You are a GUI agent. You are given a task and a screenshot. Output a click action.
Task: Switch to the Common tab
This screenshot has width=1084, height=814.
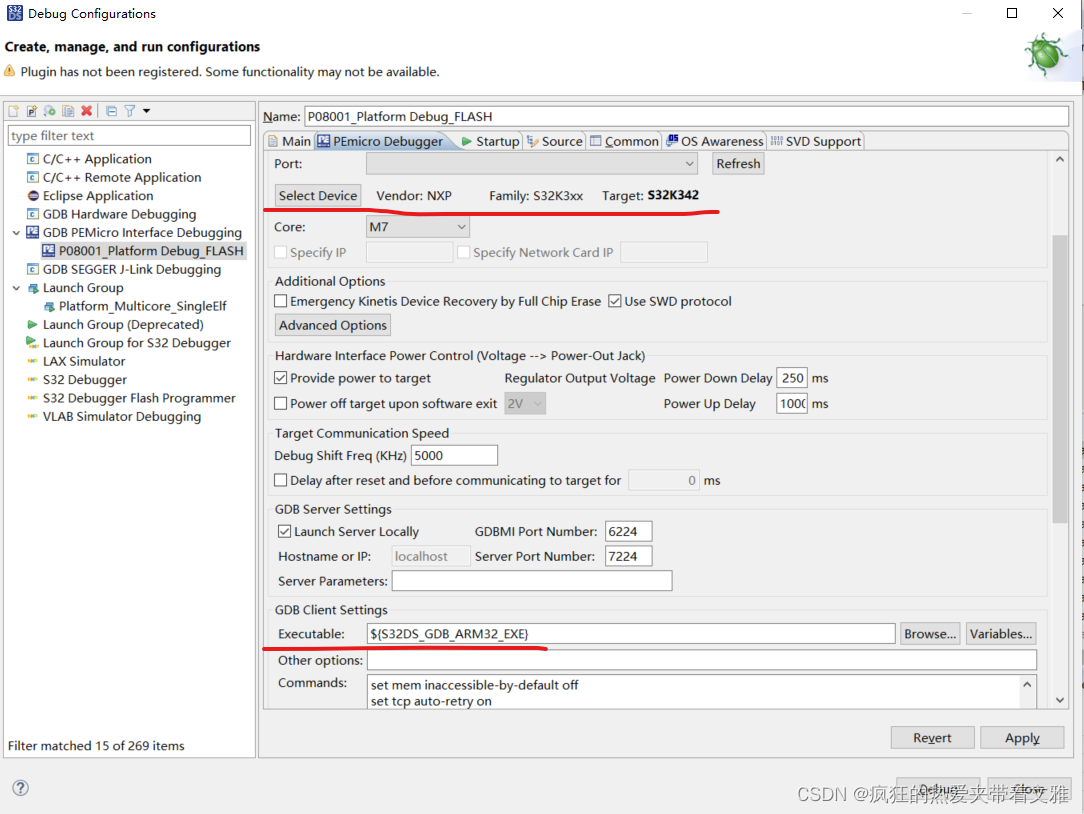(x=624, y=141)
